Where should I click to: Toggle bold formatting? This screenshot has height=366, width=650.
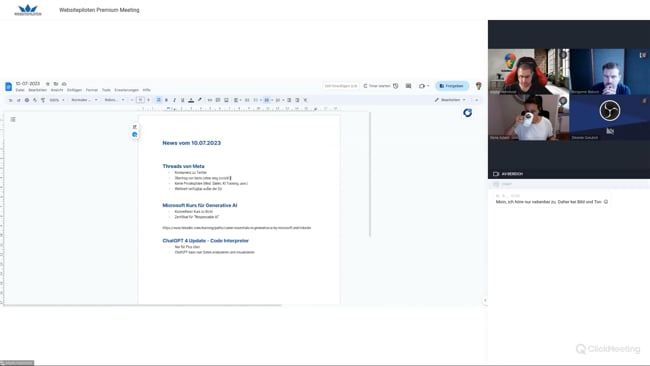[x=166, y=100]
